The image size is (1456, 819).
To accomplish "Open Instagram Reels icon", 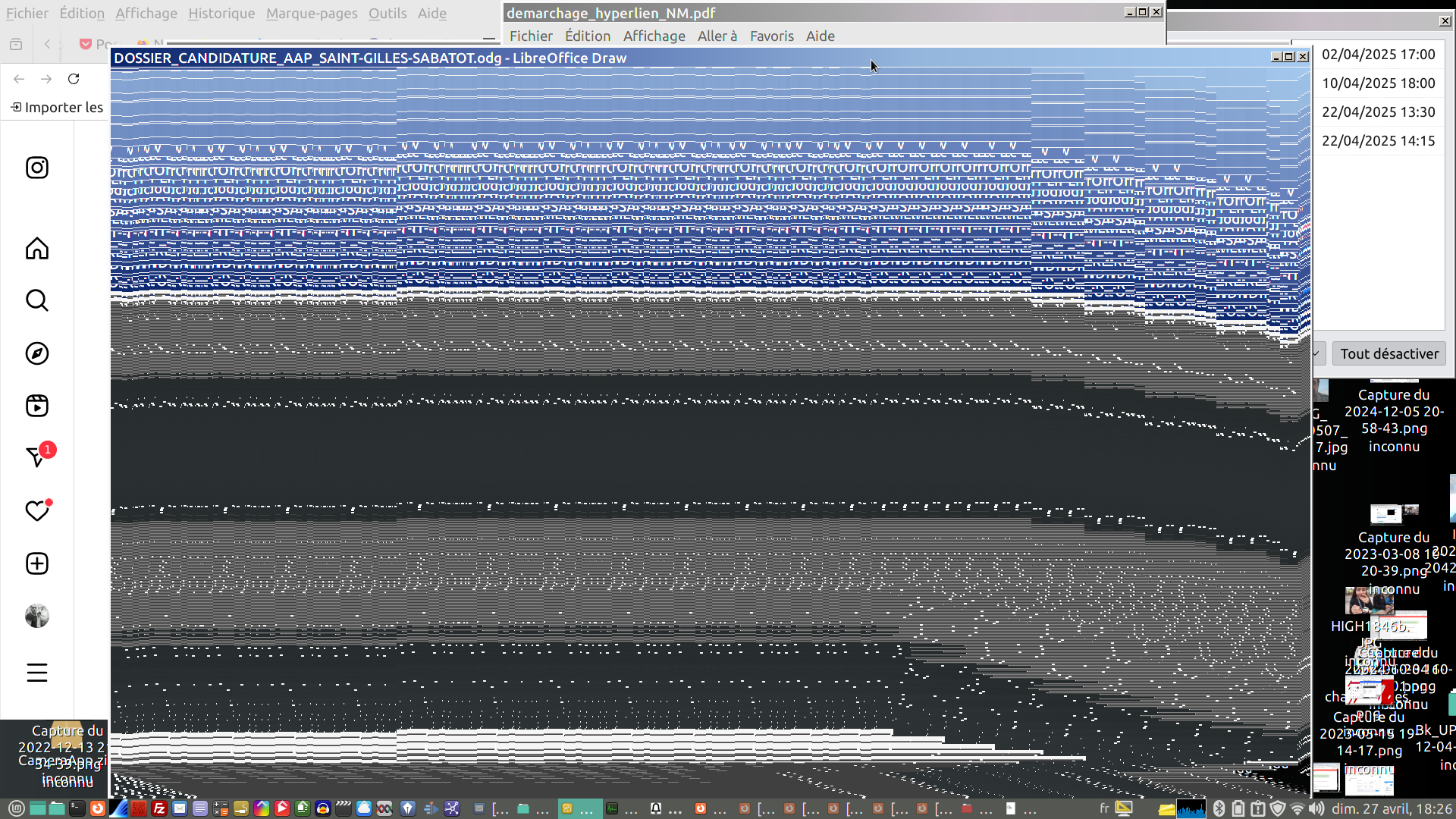I will [x=36, y=406].
